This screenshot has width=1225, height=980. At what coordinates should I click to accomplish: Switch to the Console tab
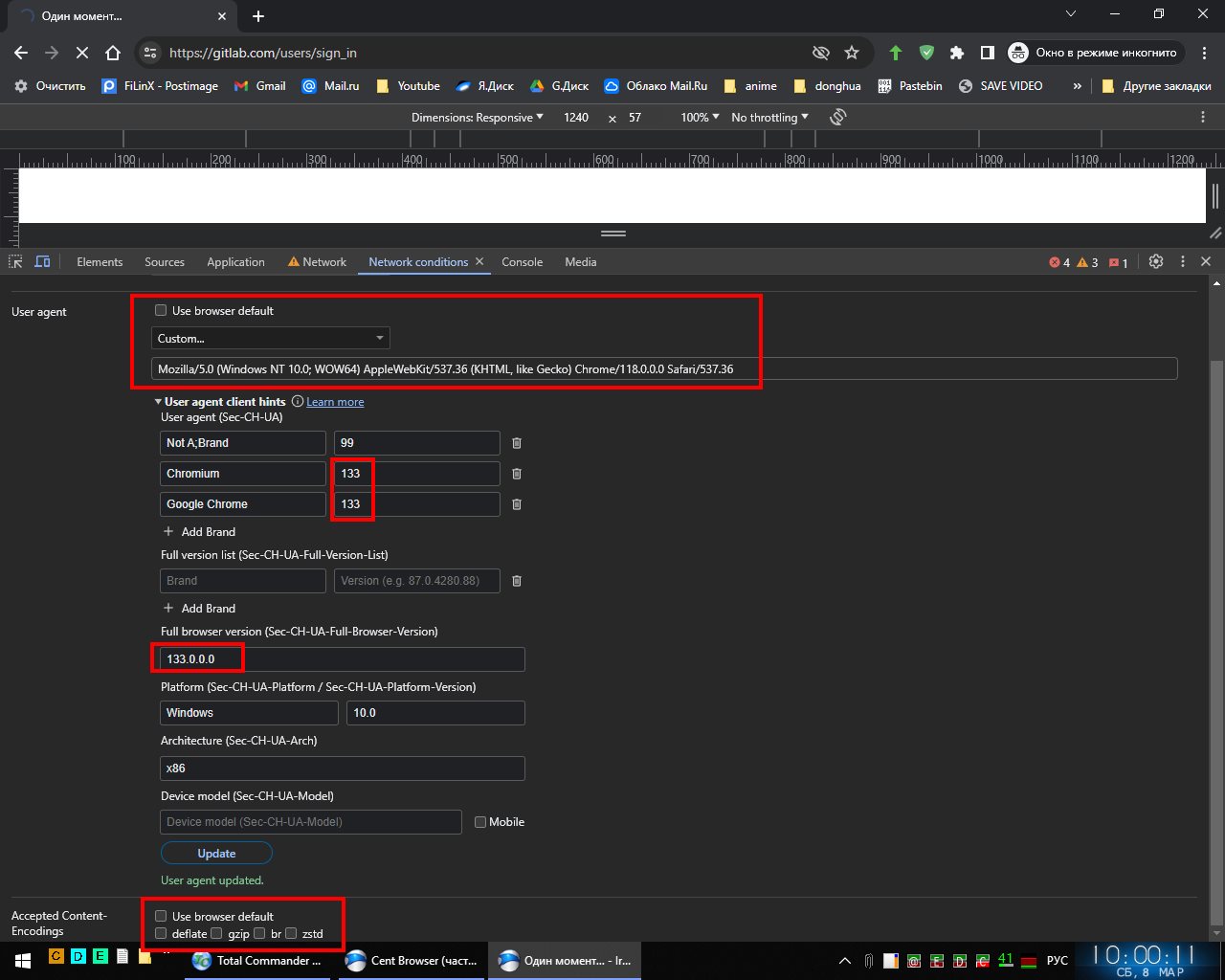[x=522, y=262]
